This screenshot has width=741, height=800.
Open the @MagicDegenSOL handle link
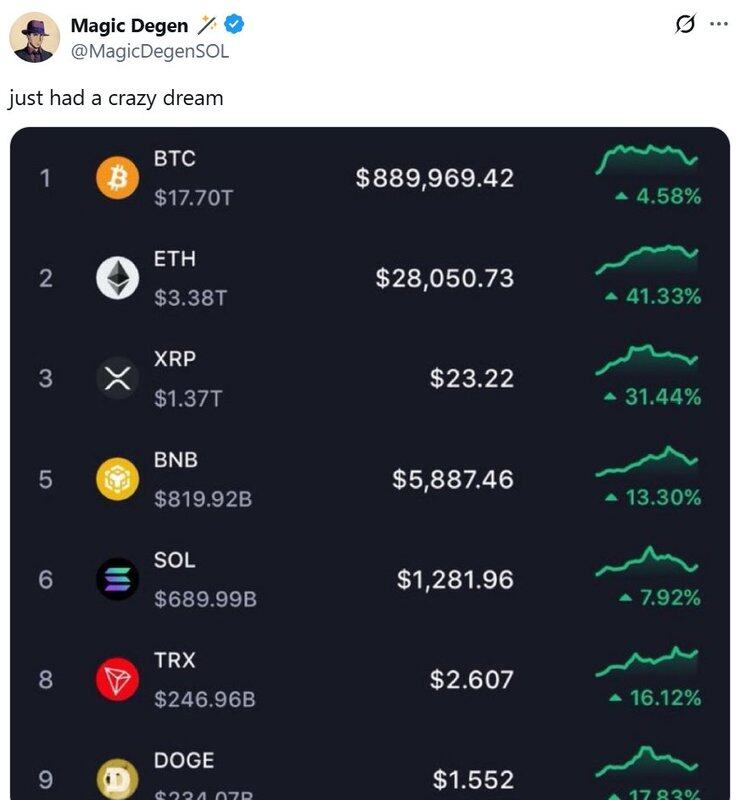[149, 50]
